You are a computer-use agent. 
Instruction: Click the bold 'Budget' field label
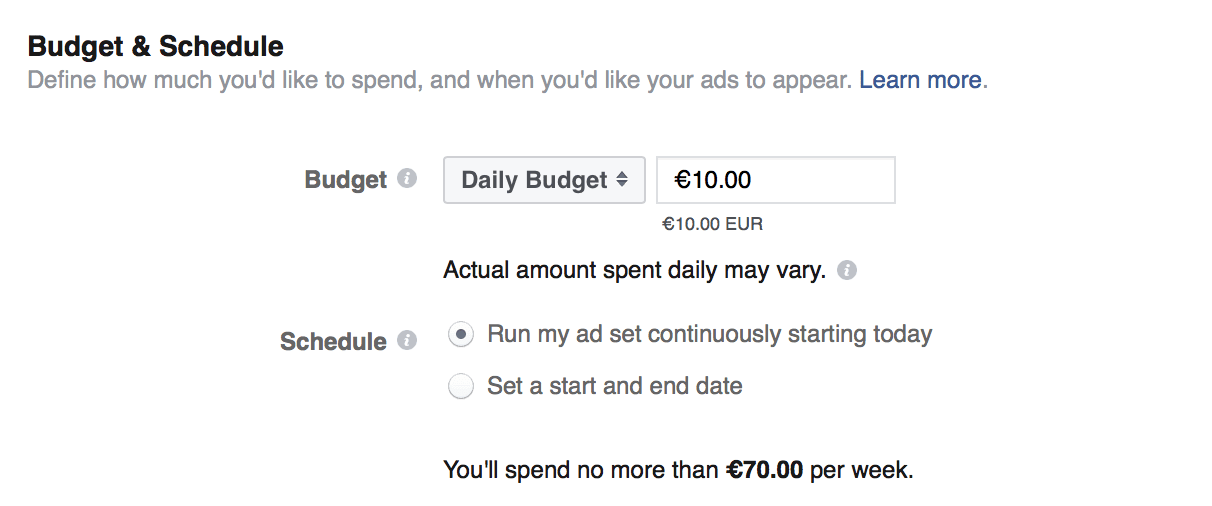(x=345, y=180)
